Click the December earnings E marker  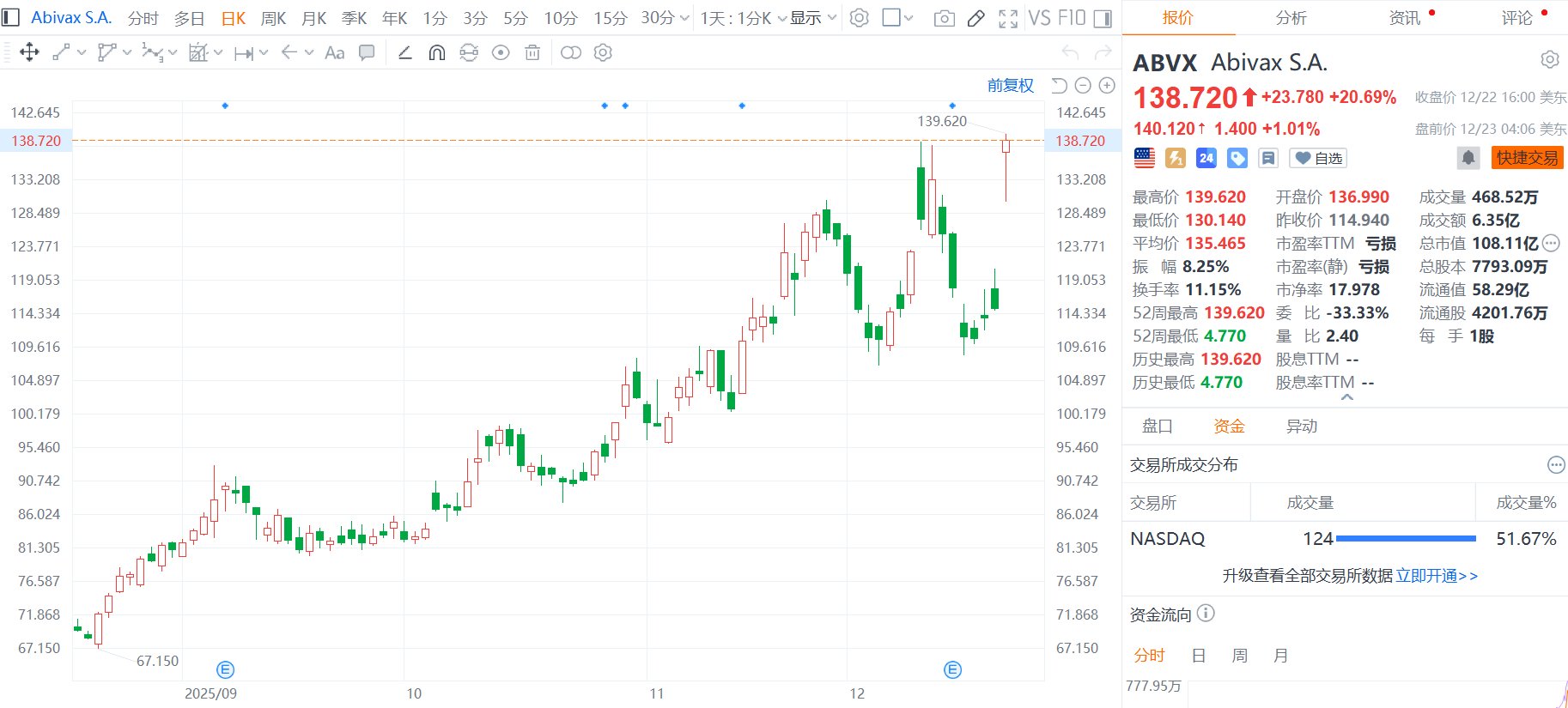(x=952, y=670)
